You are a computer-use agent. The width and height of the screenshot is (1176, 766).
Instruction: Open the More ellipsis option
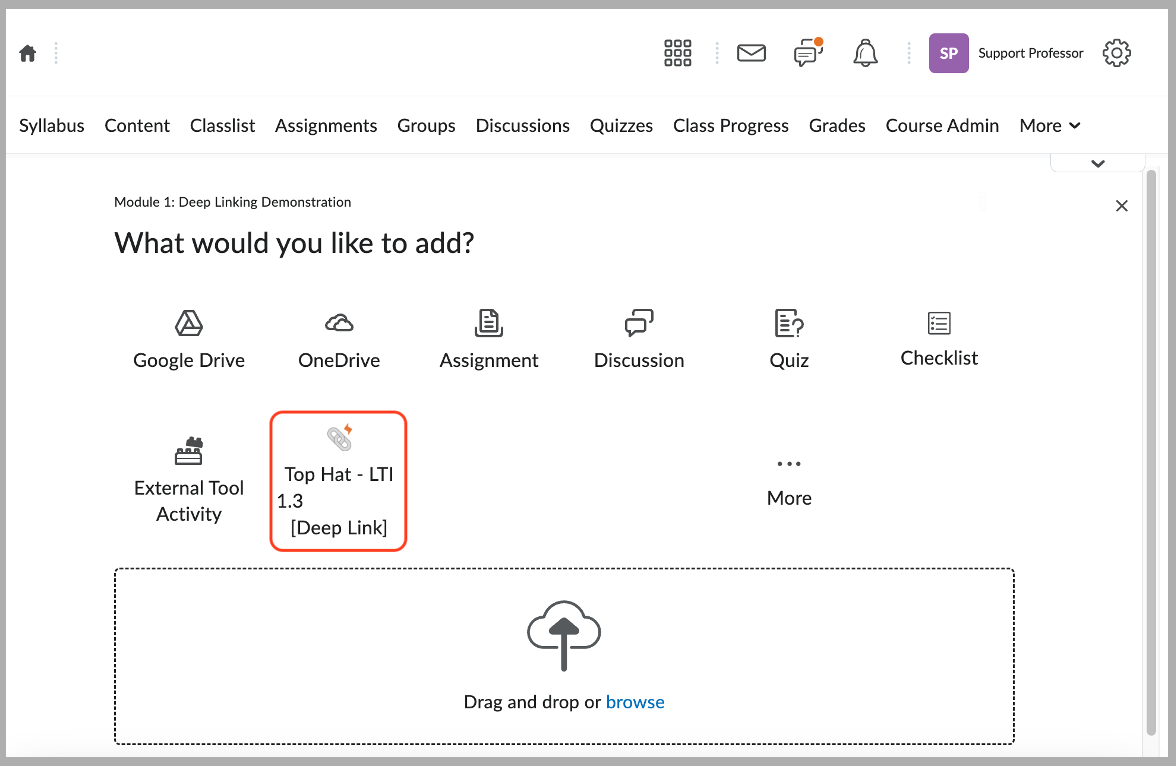[789, 478]
